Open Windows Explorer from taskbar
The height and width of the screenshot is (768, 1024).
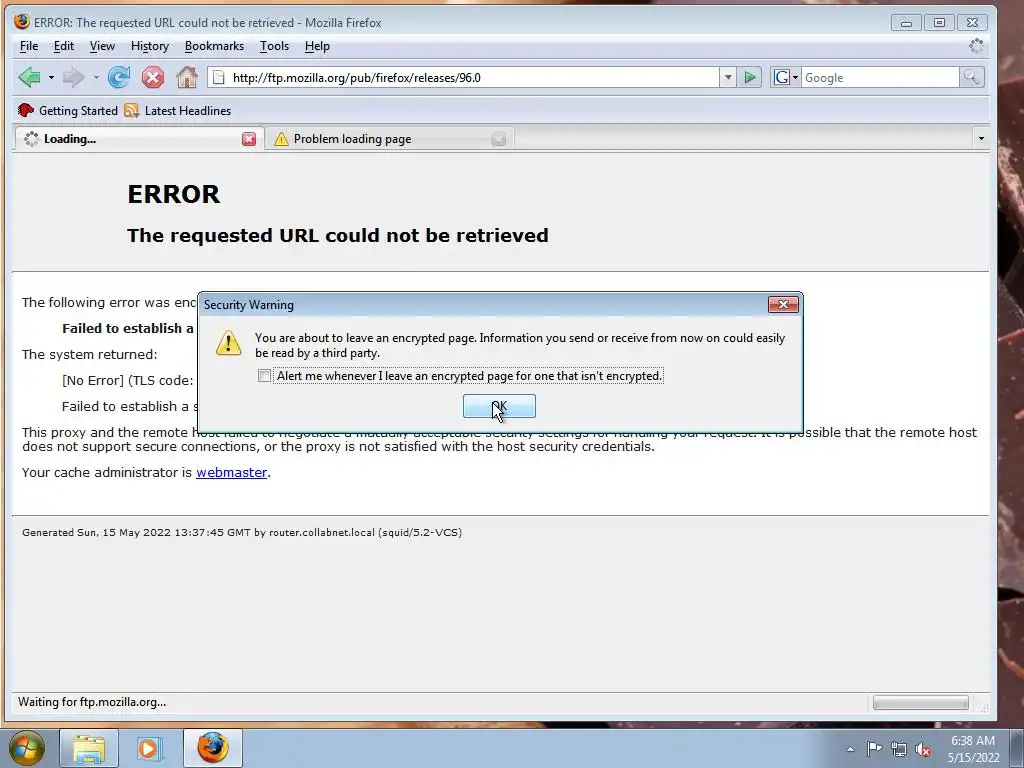point(89,748)
